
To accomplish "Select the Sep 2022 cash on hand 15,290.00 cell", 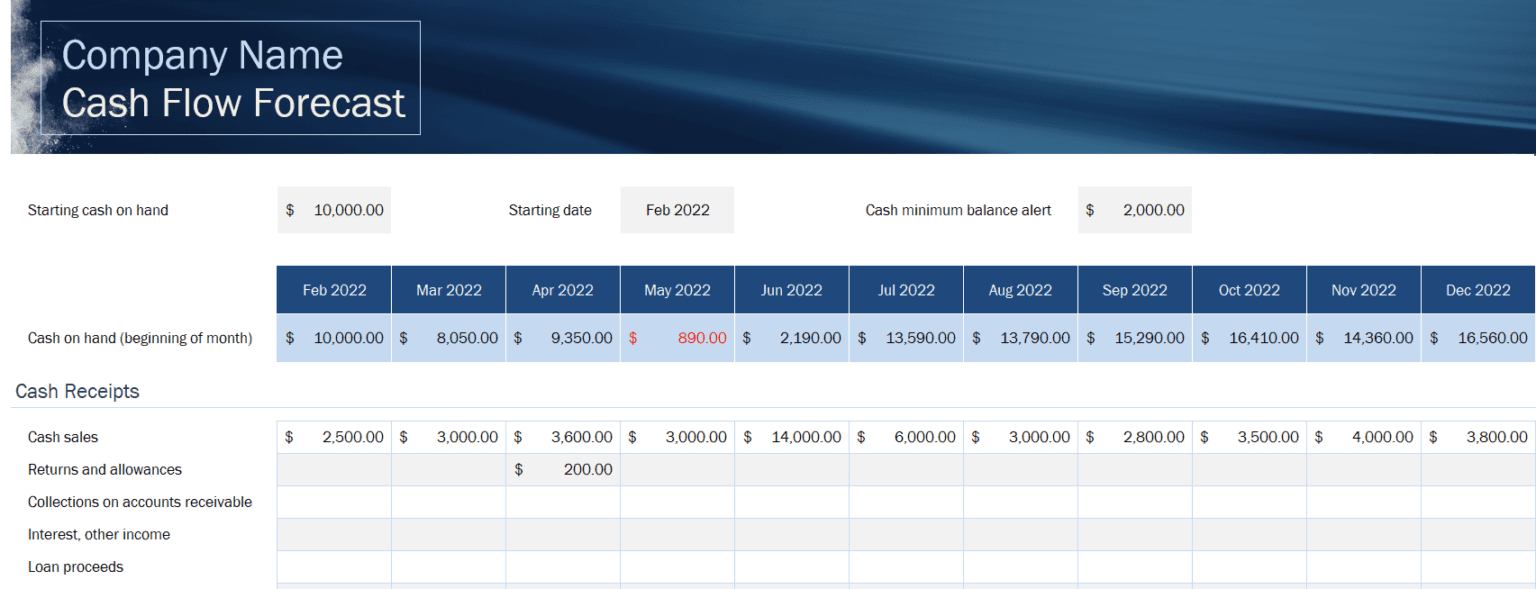I will (x=1135, y=338).
